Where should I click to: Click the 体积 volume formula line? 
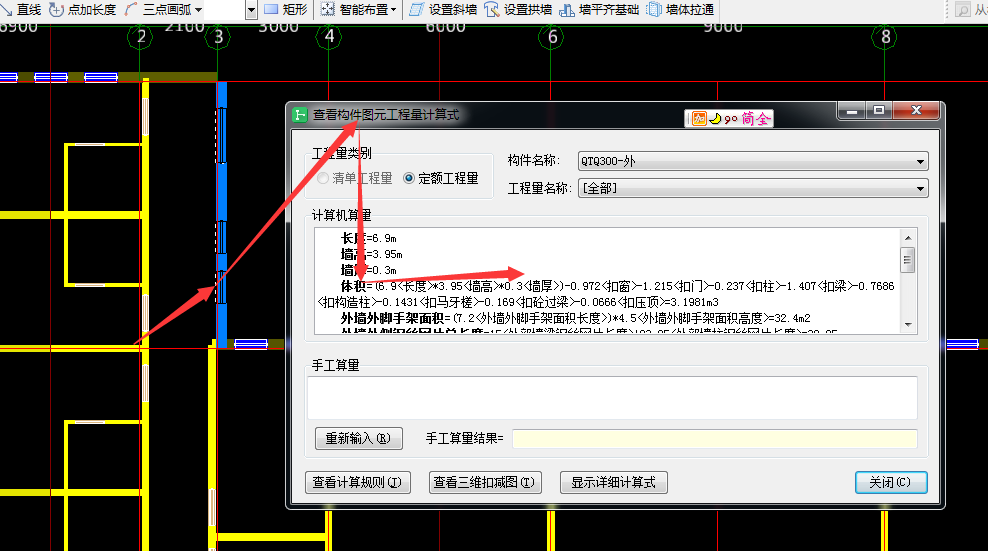(606, 294)
